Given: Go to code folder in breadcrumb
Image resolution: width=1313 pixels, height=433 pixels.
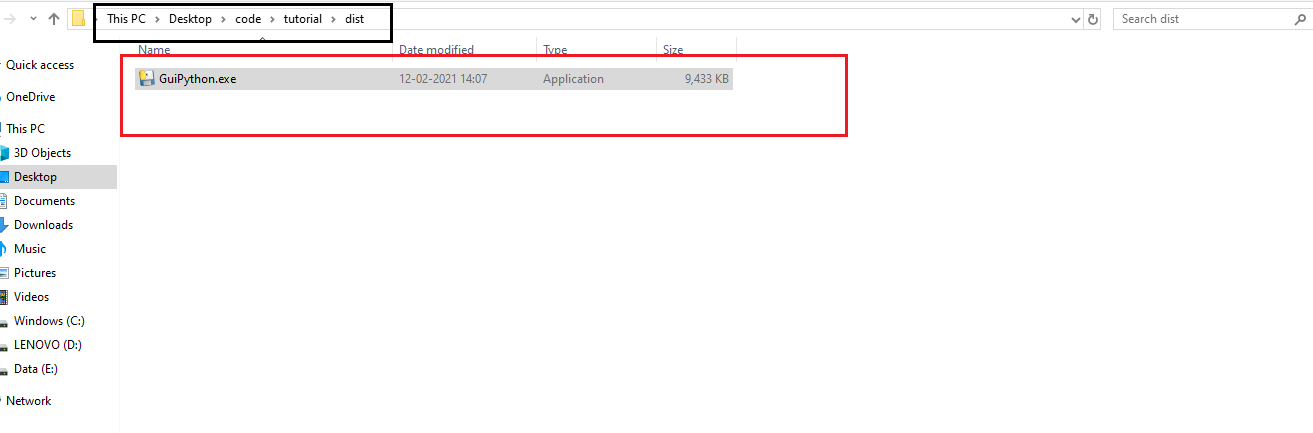Looking at the screenshot, I should click(x=247, y=19).
